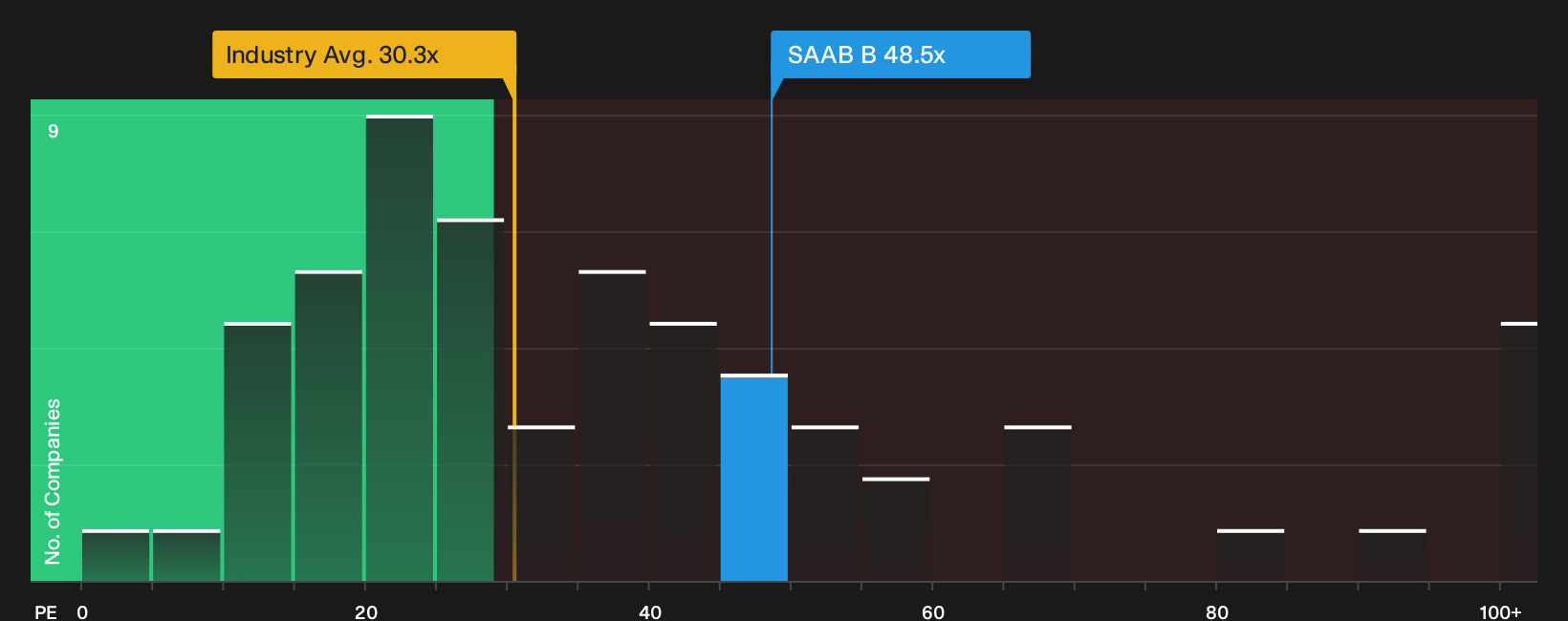Click the bar at PE 65-70
1568x621 pixels.
pyautogui.click(x=1038, y=503)
